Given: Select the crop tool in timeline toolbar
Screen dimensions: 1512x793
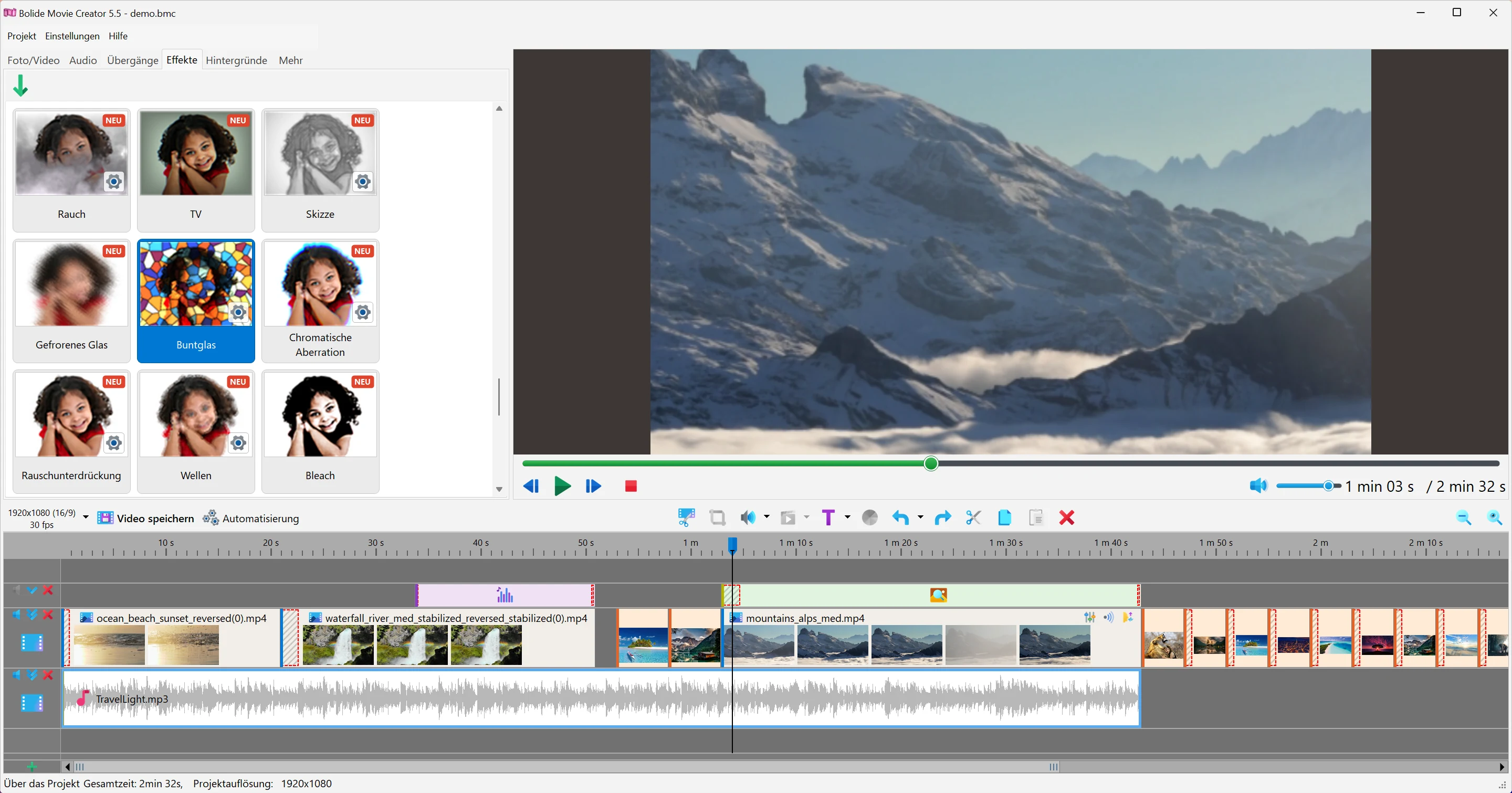Looking at the screenshot, I should coord(717,517).
